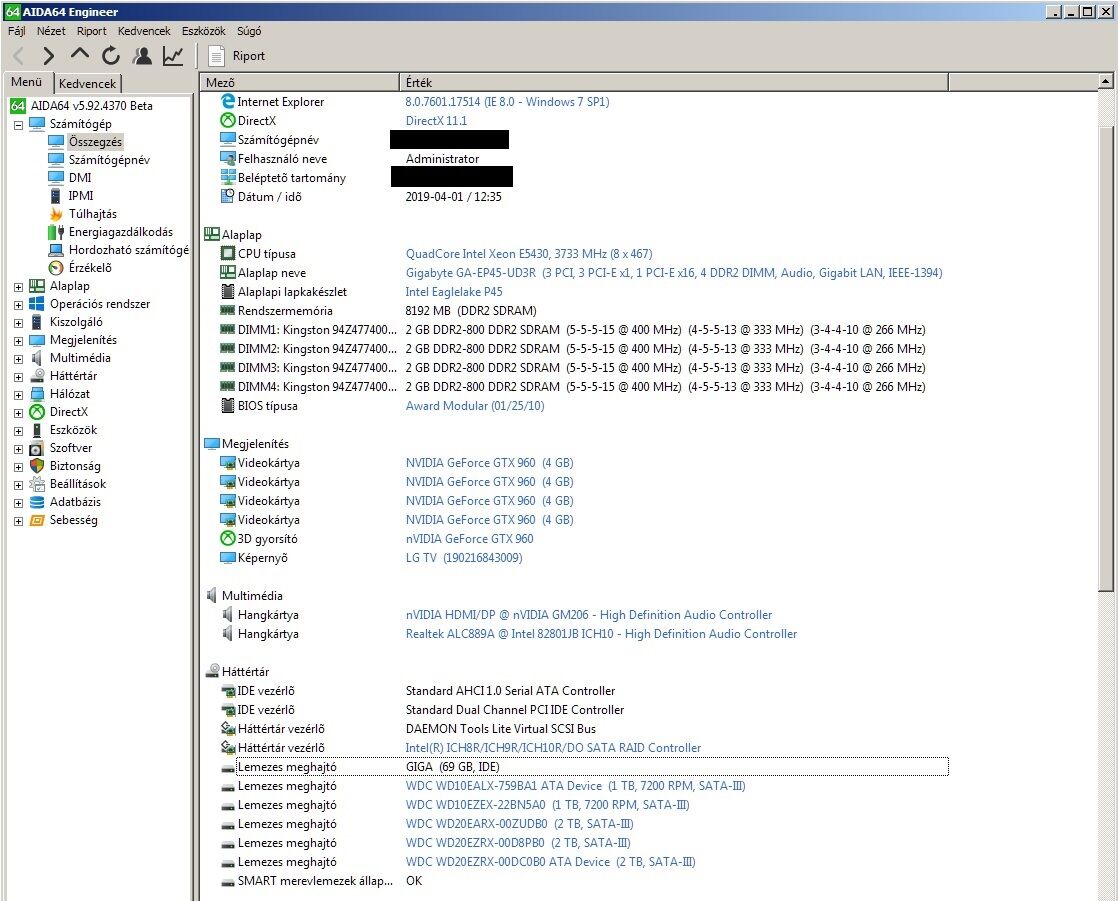
Task: Expand the Eszközök tree node
Action: (x=19, y=431)
